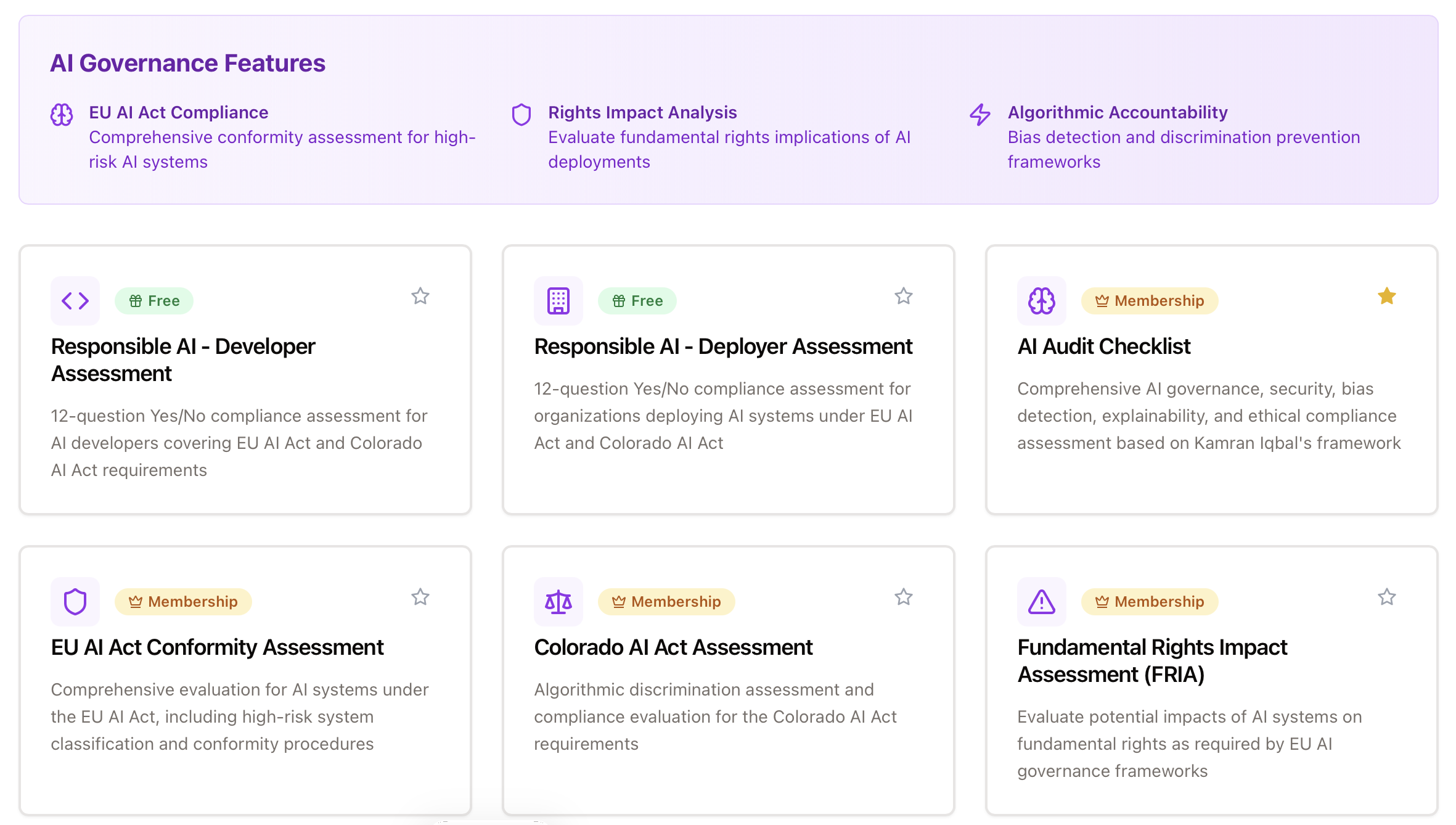Screen dimensions: 1456x825
Task: Mark Fundamental Rights Impact Assessment as favorite
Action: (x=1387, y=597)
